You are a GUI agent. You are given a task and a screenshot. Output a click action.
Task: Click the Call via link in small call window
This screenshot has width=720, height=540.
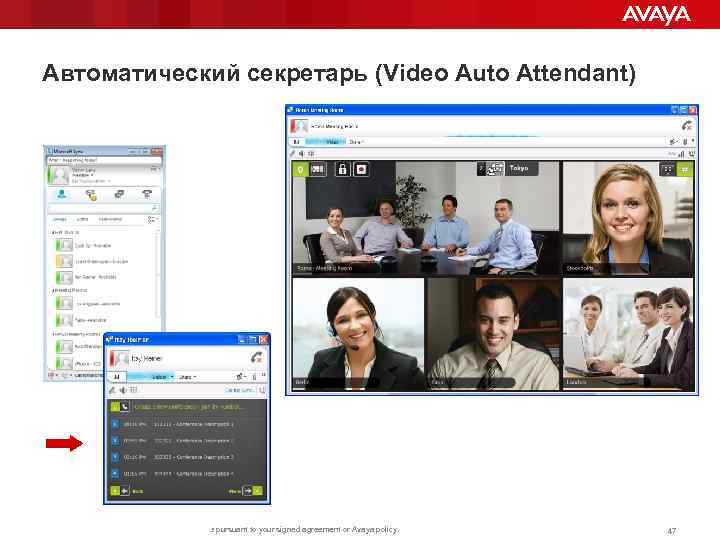(x=239, y=390)
